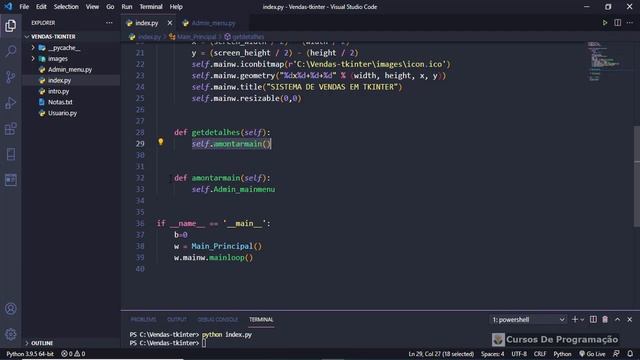Open index.py in the file tree

click(x=60, y=80)
